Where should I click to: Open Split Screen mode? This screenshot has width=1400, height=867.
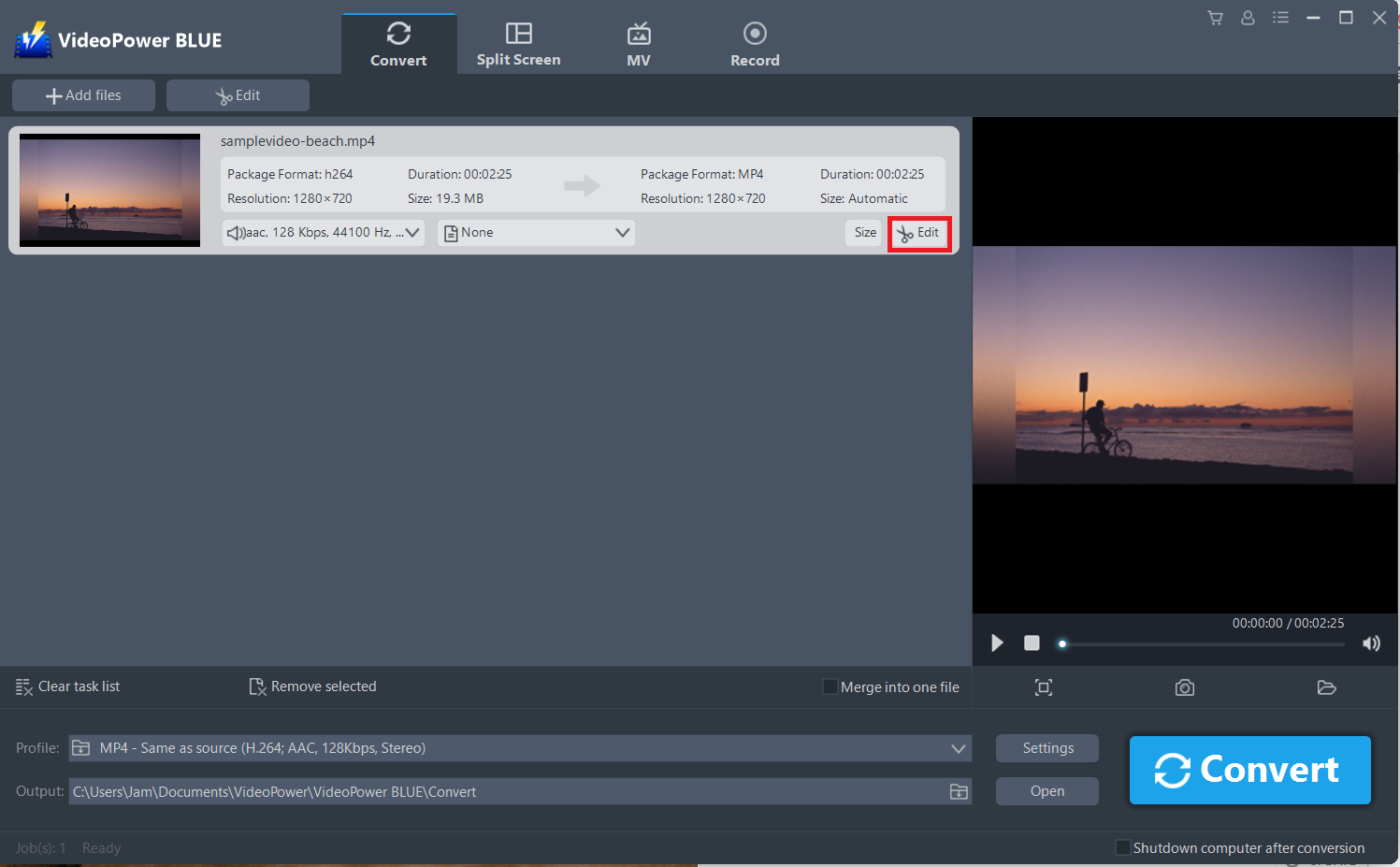(x=518, y=43)
